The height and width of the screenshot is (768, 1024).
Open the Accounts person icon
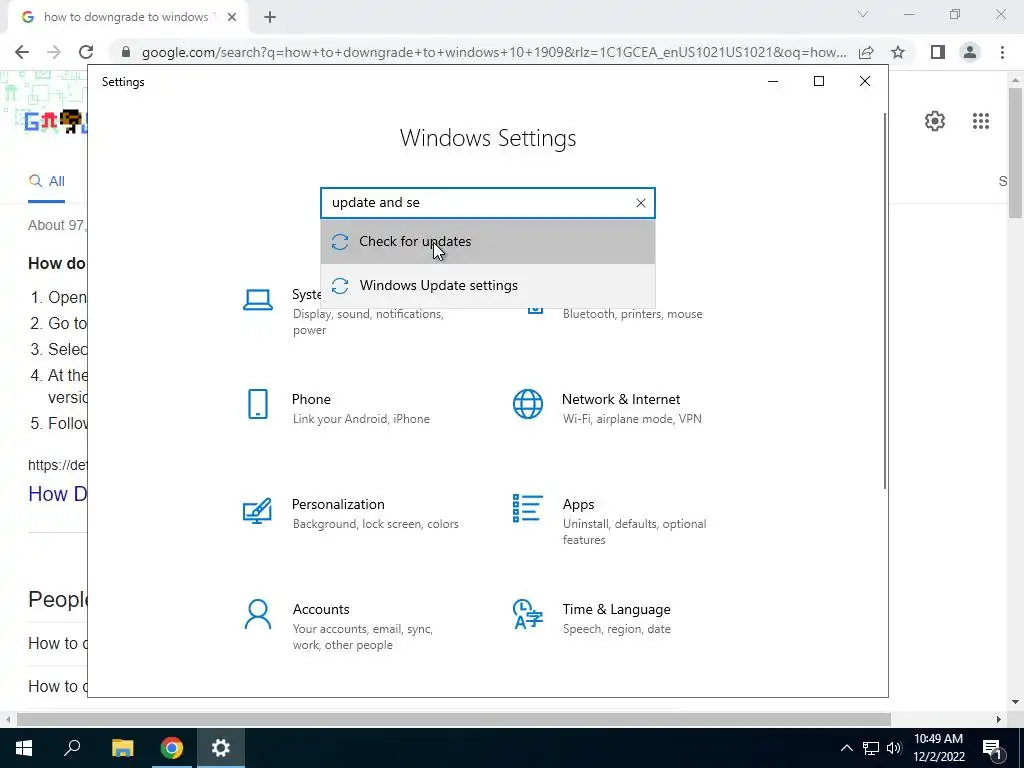[258, 615]
